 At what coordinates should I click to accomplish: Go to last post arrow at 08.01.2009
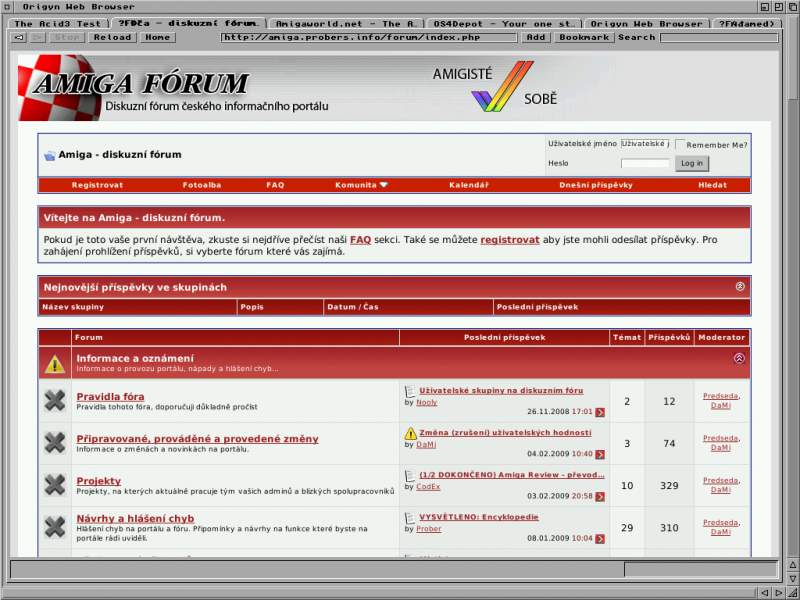click(x=600, y=539)
